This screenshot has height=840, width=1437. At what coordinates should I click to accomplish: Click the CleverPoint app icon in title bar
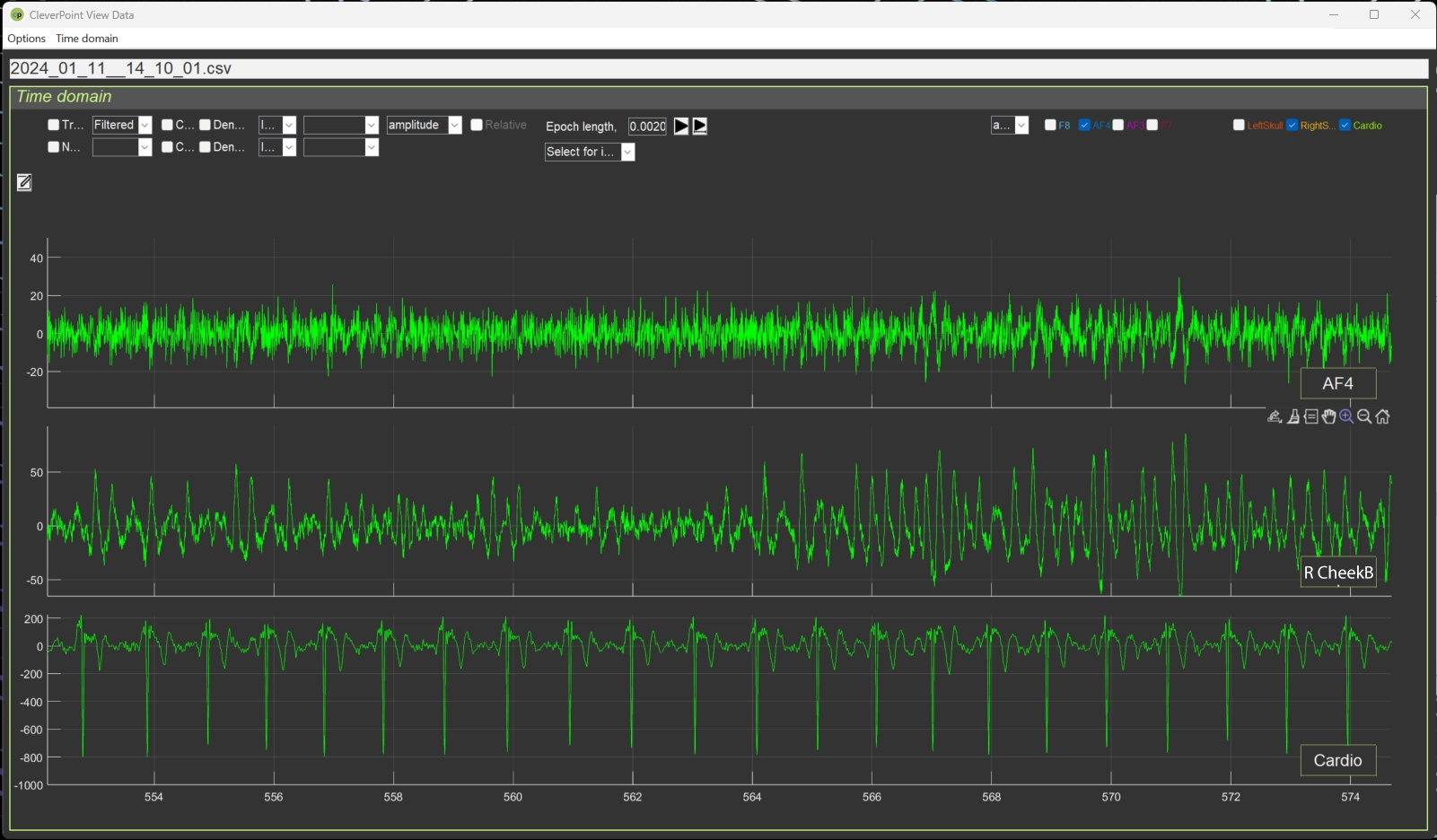coord(16,14)
